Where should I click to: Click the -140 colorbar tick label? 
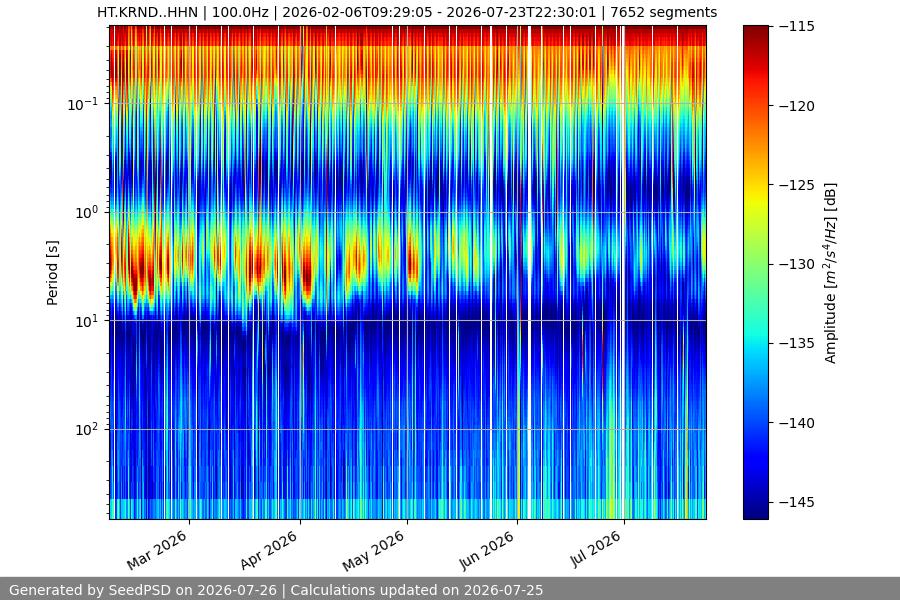tap(797, 423)
